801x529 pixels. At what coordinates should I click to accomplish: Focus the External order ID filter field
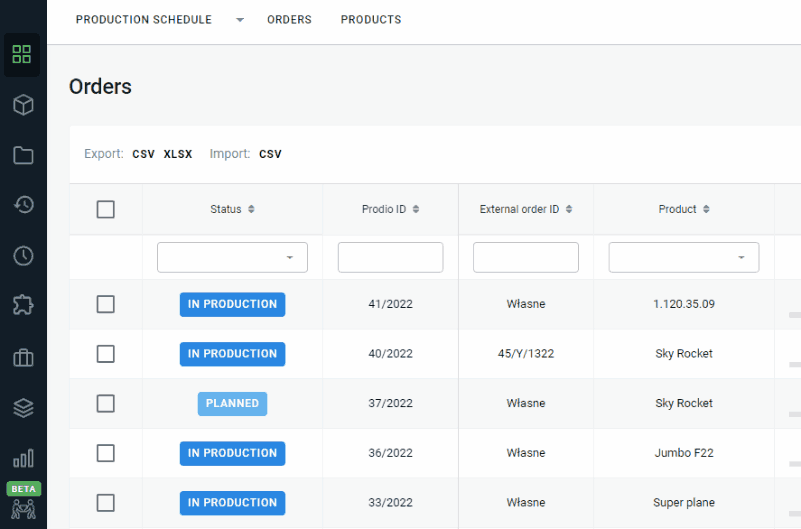tap(526, 257)
